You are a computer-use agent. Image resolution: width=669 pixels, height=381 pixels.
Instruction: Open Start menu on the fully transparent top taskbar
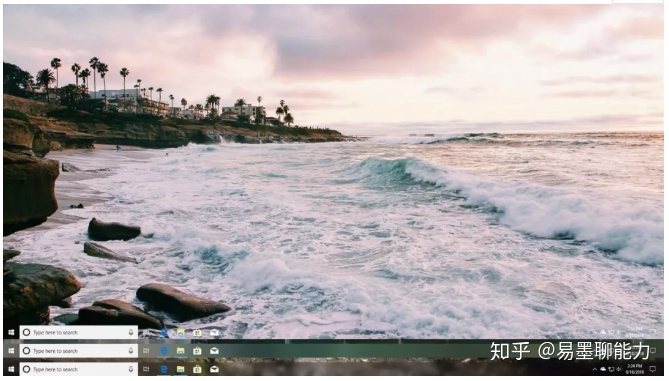(x=11, y=332)
